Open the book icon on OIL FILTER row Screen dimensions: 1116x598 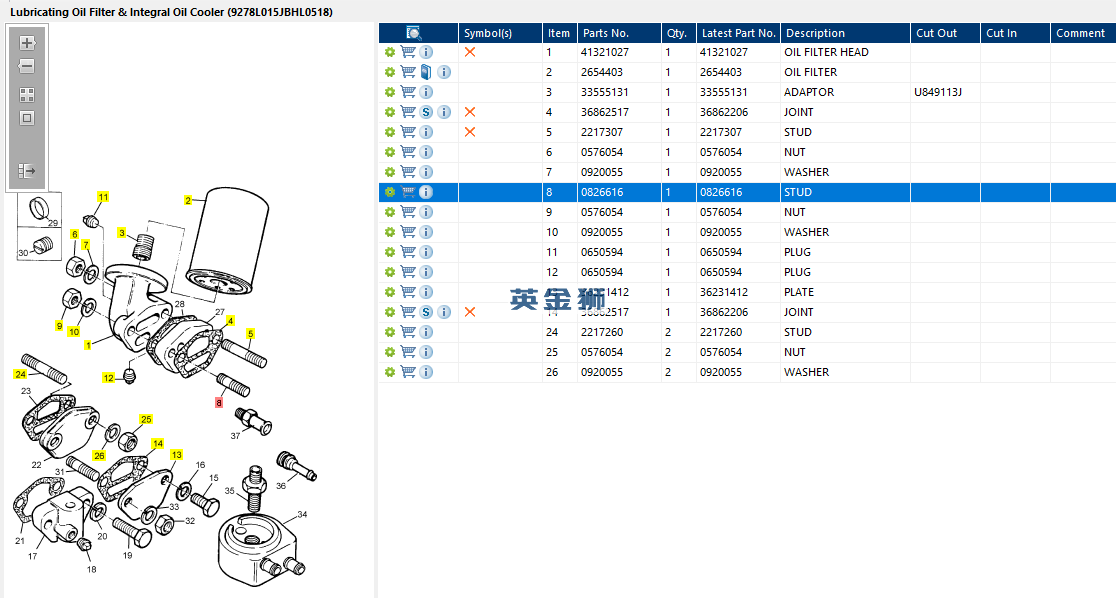tap(426, 72)
